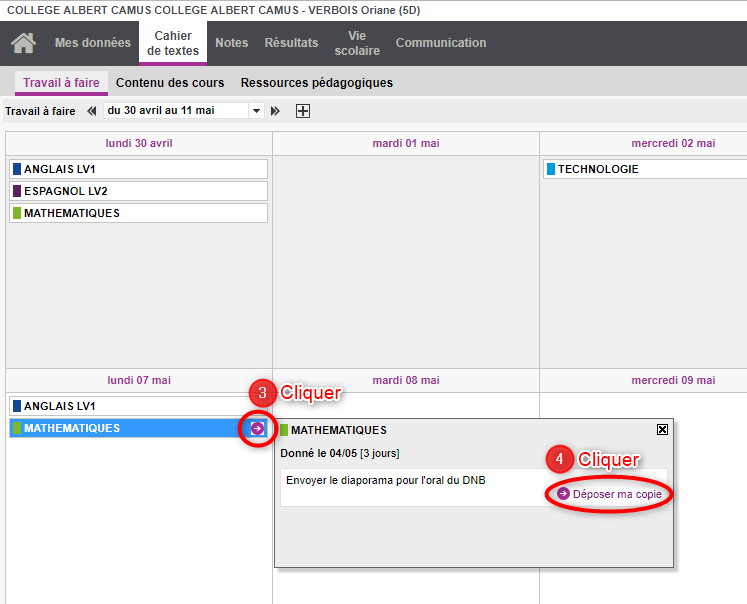Click the plus icon next to date range

tap(303, 111)
